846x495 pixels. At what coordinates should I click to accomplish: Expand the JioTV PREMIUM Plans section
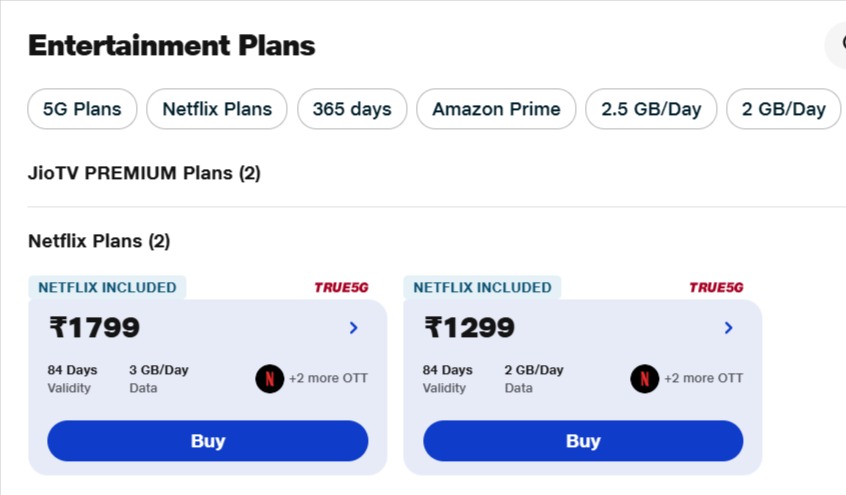144,173
